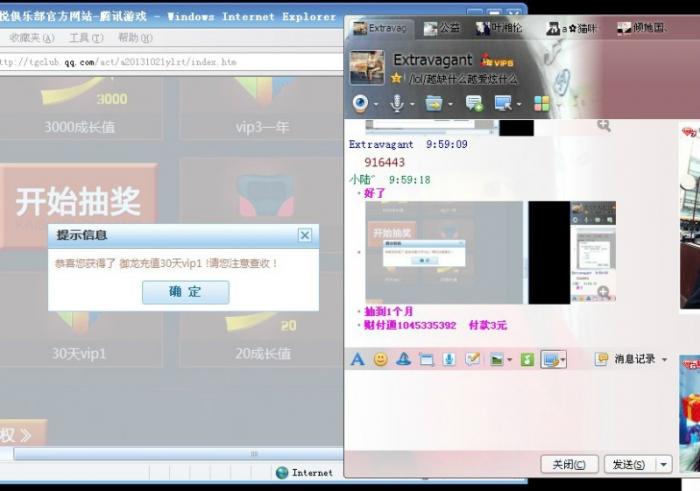Expand the video call options arrow
700x491 pixels.
click(376, 104)
